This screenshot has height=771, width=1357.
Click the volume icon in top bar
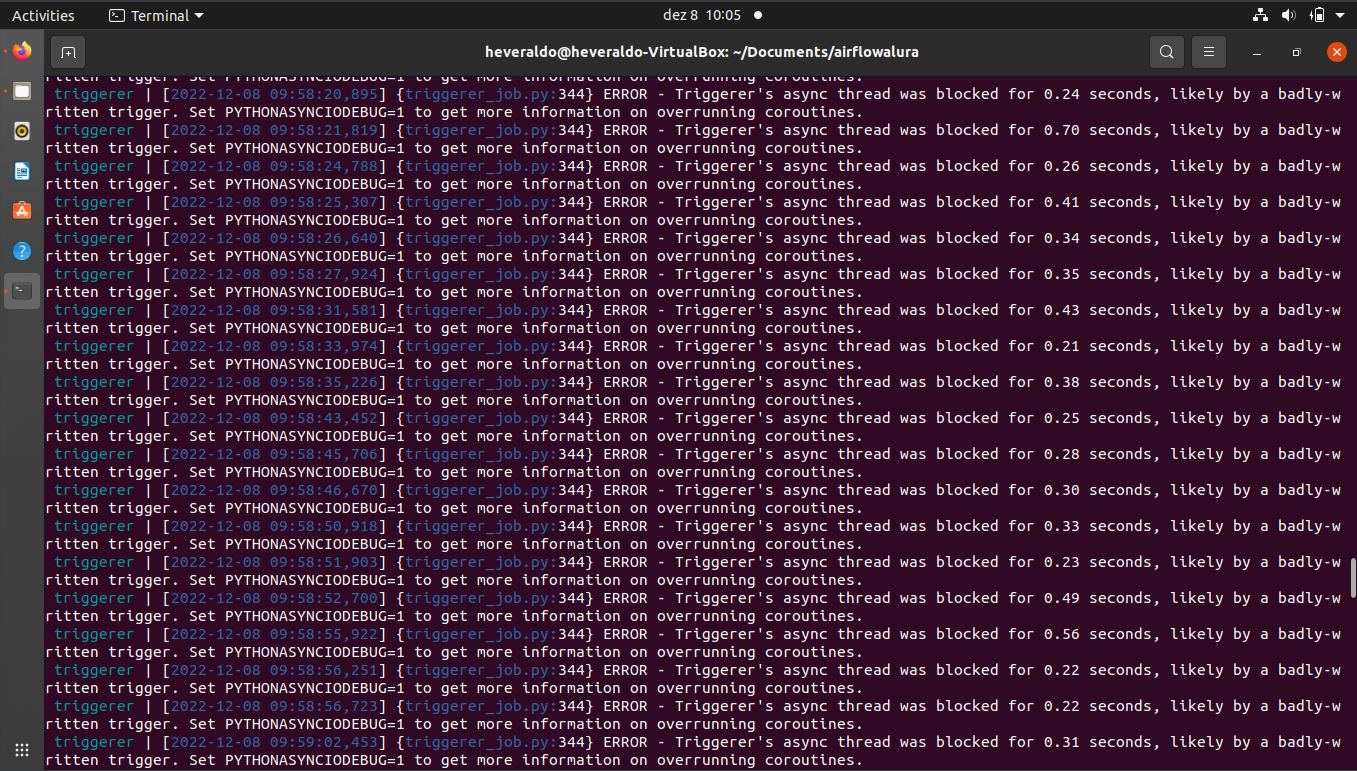tap(1288, 15)
